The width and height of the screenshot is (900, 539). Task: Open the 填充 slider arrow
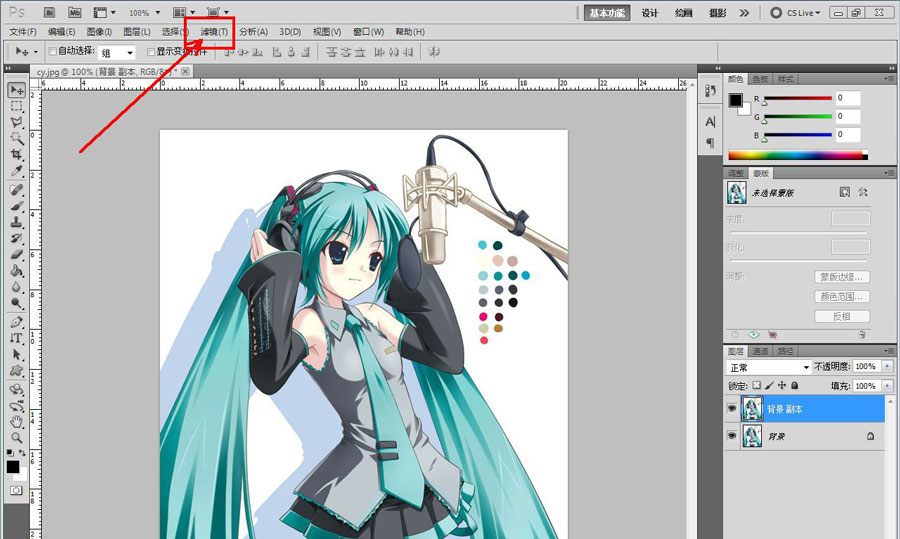coord(888,386)
